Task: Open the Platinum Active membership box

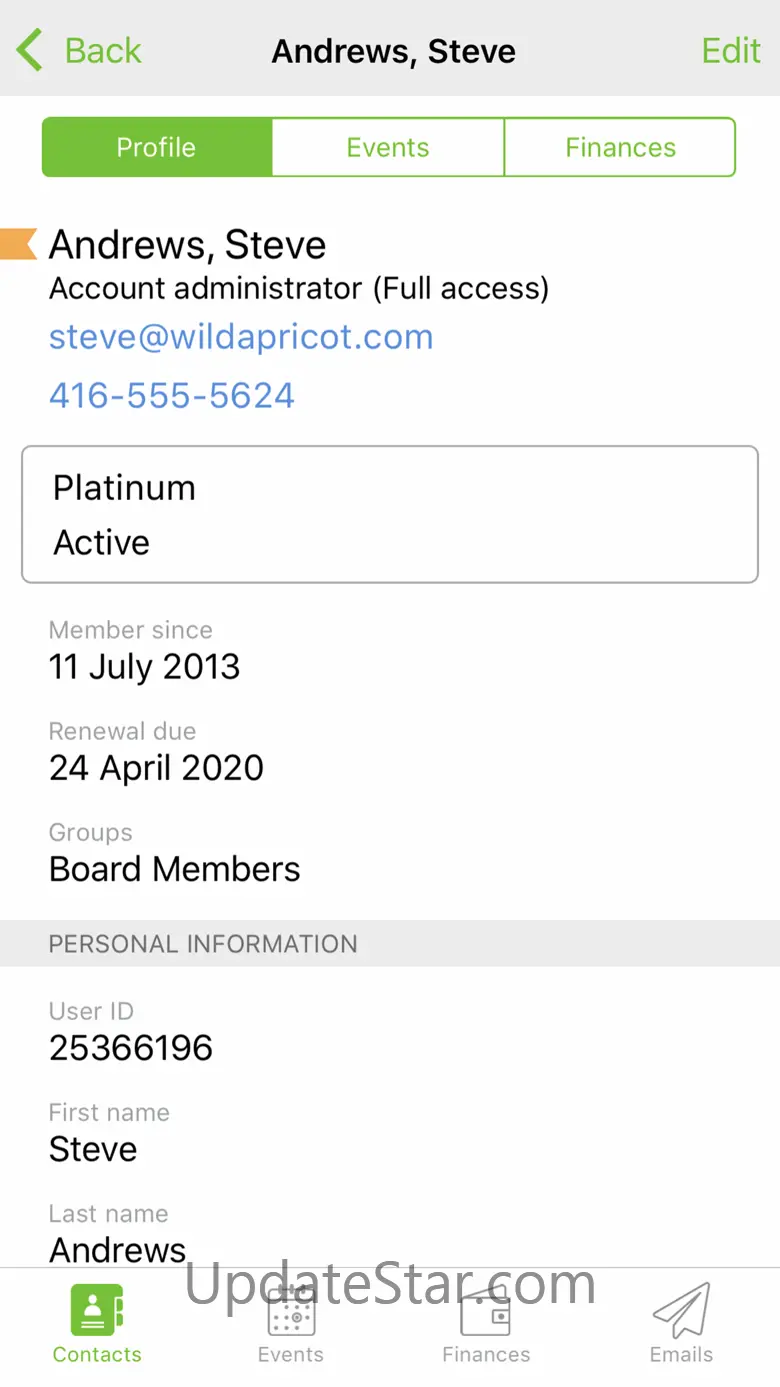Action: (x=390, y=514)
